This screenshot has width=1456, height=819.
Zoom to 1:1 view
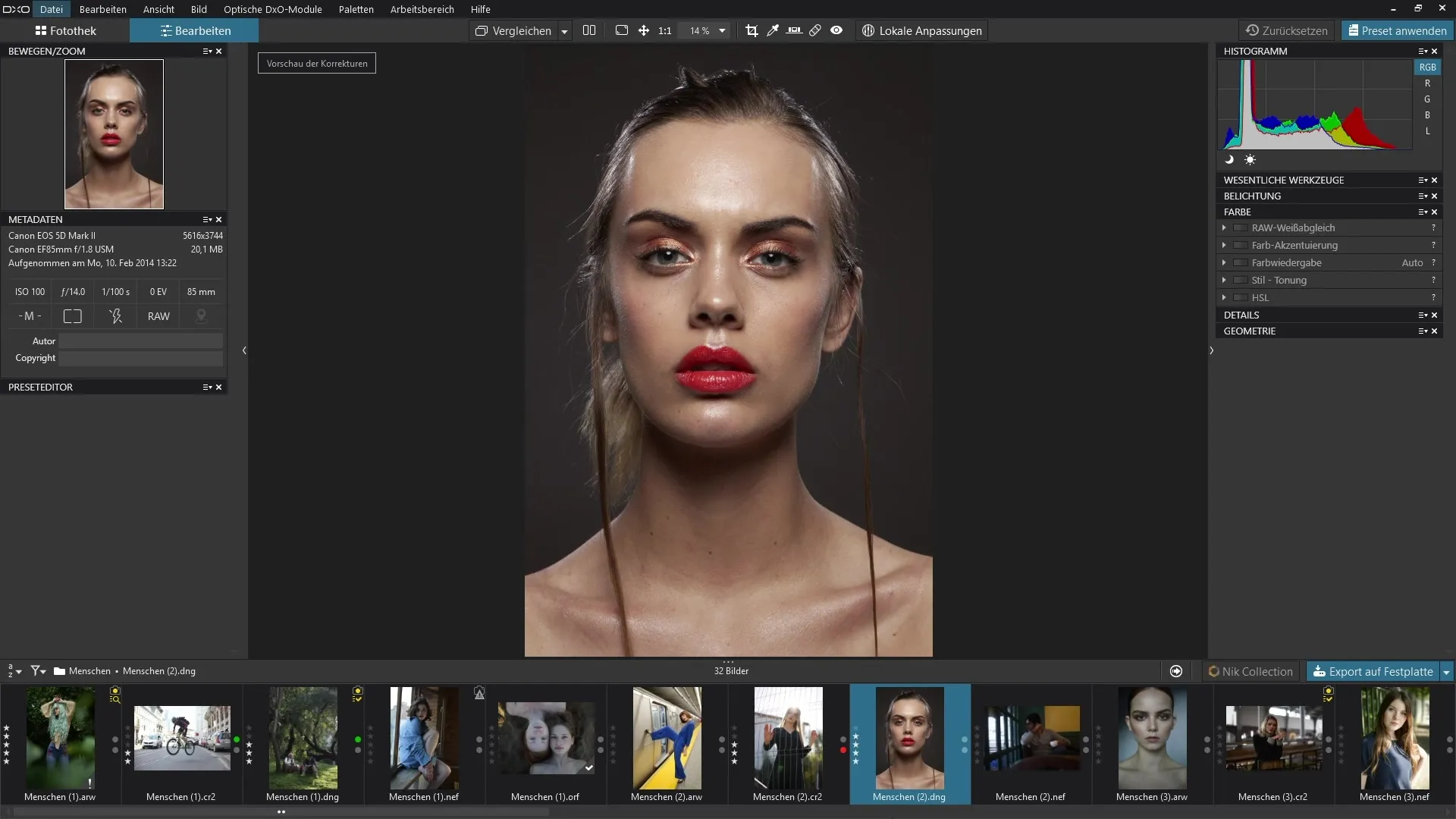[x=665, y=30]
